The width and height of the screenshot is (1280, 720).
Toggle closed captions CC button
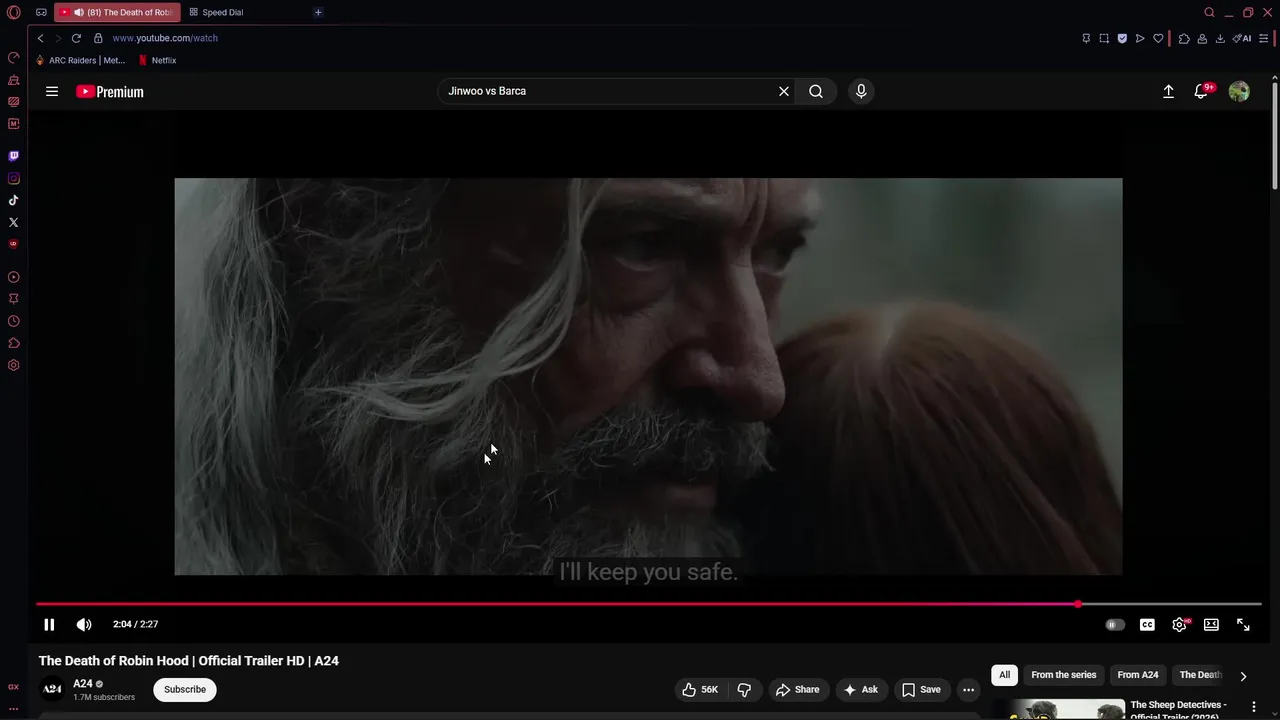[x=1147, y=624]
